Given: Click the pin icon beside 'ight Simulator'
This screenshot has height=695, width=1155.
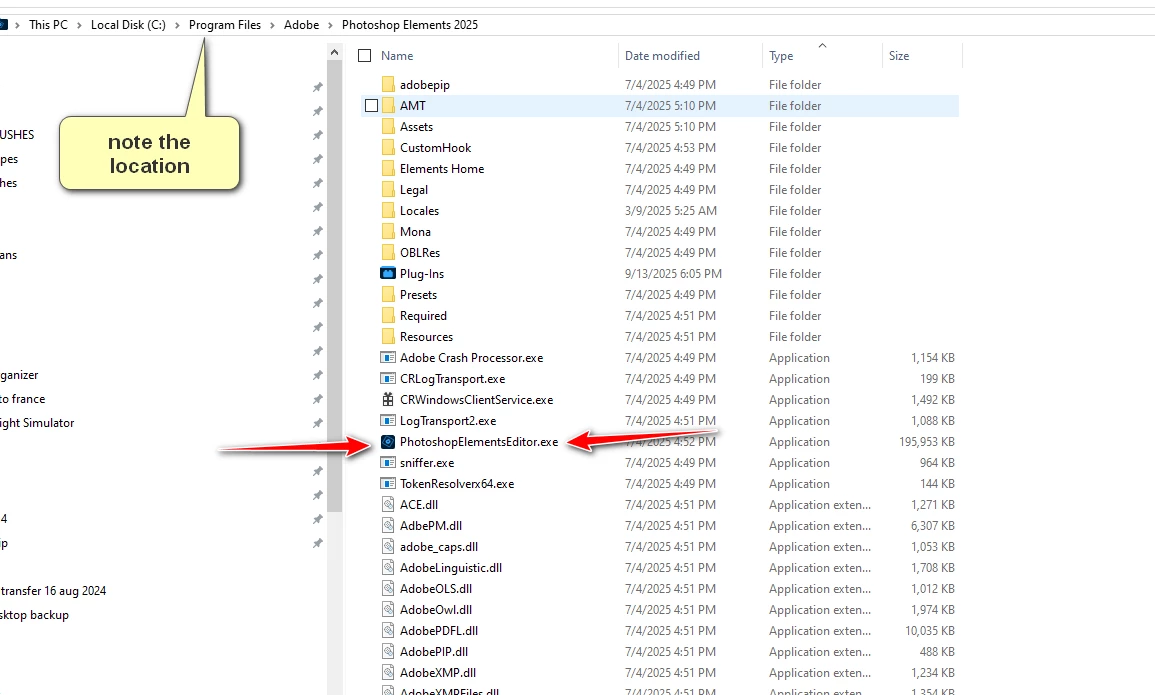Looking at the screenshot, I should click(317, 423).
